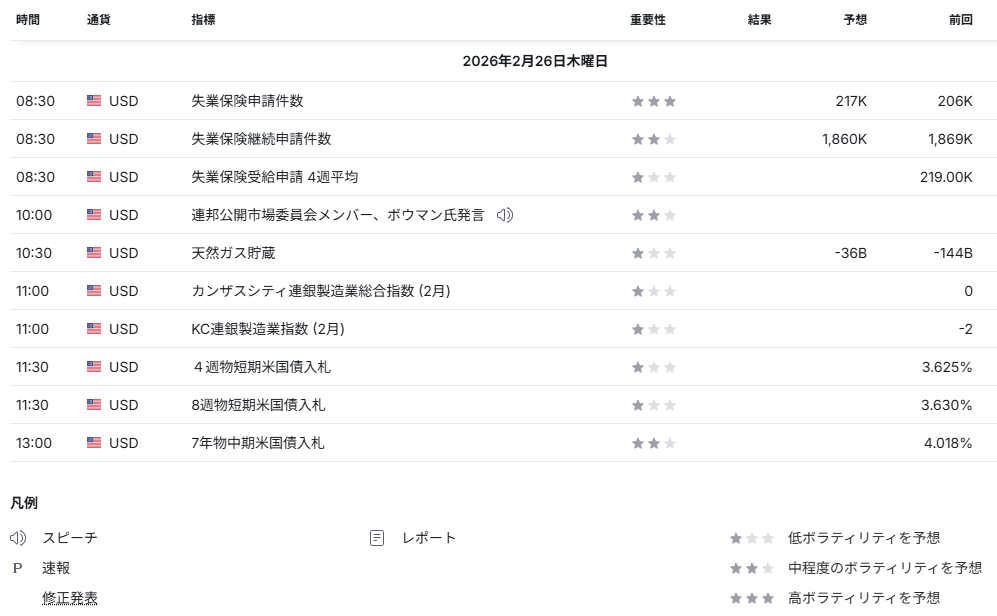Screen dimensions: 997x616
Task: Click the 重要性 column header
Action: click(x=647, y=20)
